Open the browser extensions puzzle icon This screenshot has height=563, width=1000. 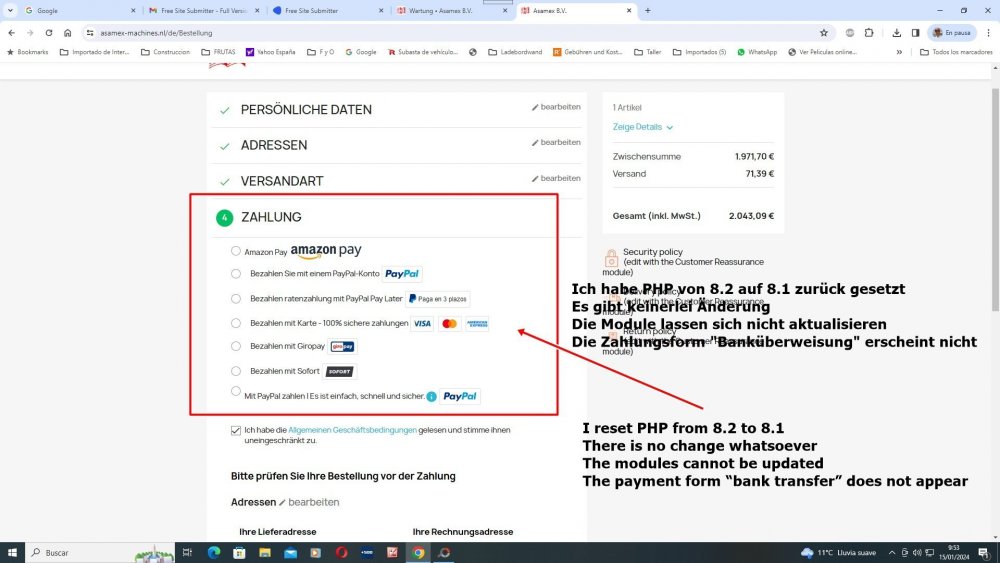click(x=869, y=33)
